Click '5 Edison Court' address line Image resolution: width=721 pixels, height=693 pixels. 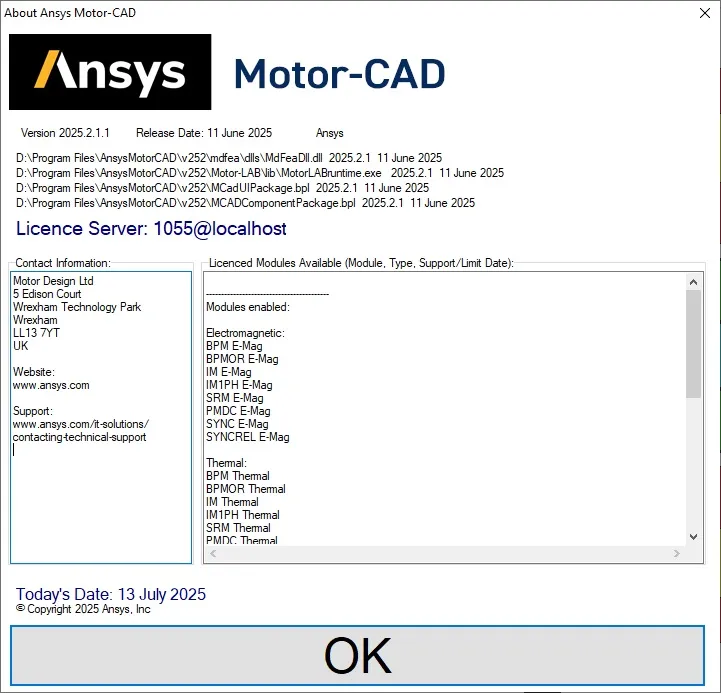click(47, 294)
